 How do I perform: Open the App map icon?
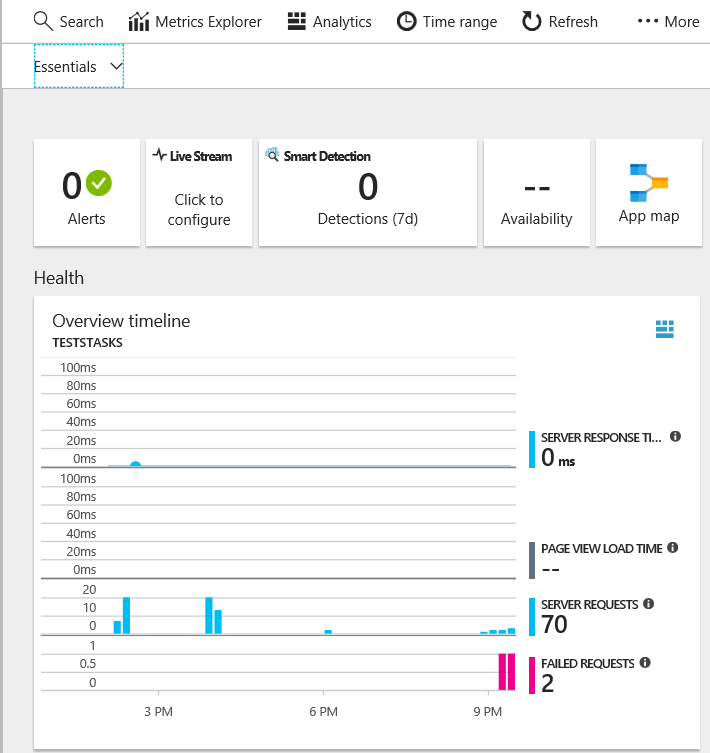click(x=648, y=183)
